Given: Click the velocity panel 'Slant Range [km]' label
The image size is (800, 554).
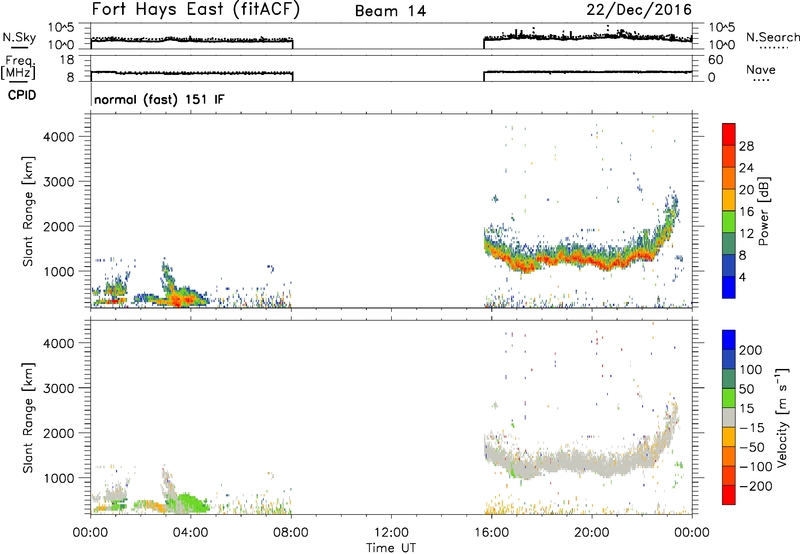Looking at the screenshot, I should pos(28,418).
